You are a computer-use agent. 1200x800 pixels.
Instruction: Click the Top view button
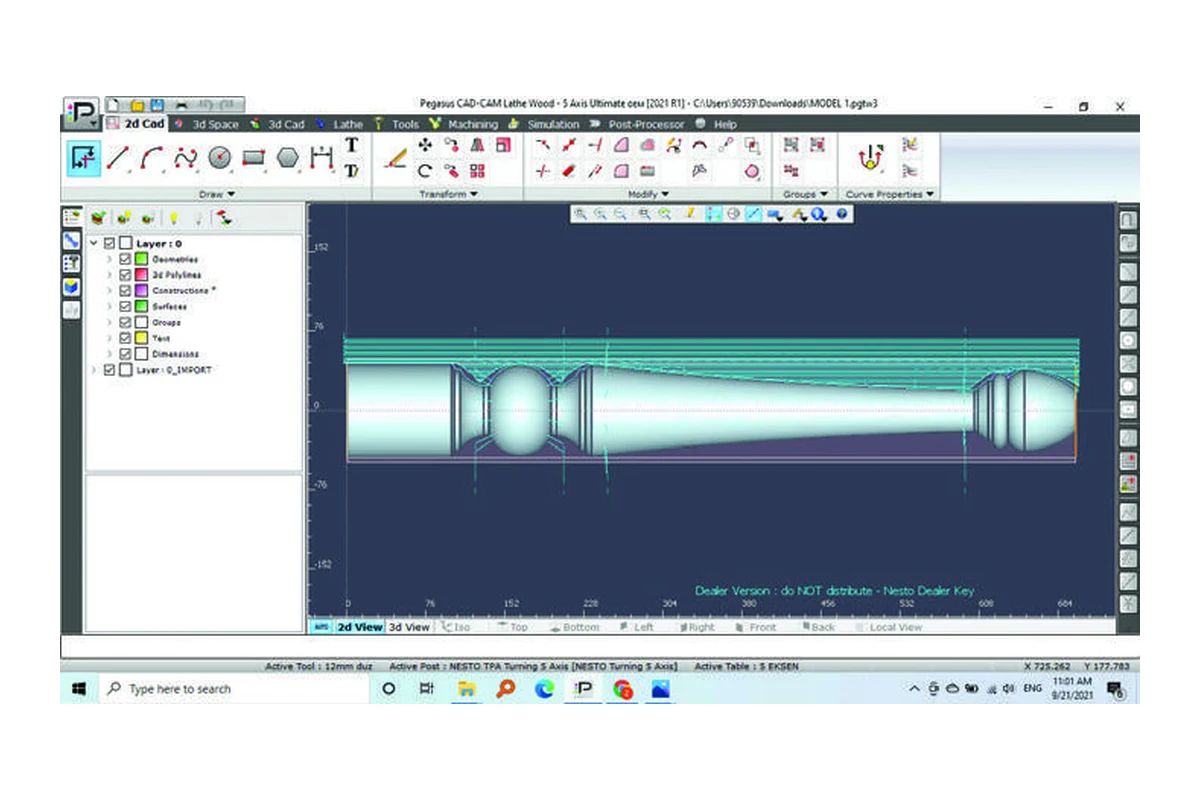512,627
